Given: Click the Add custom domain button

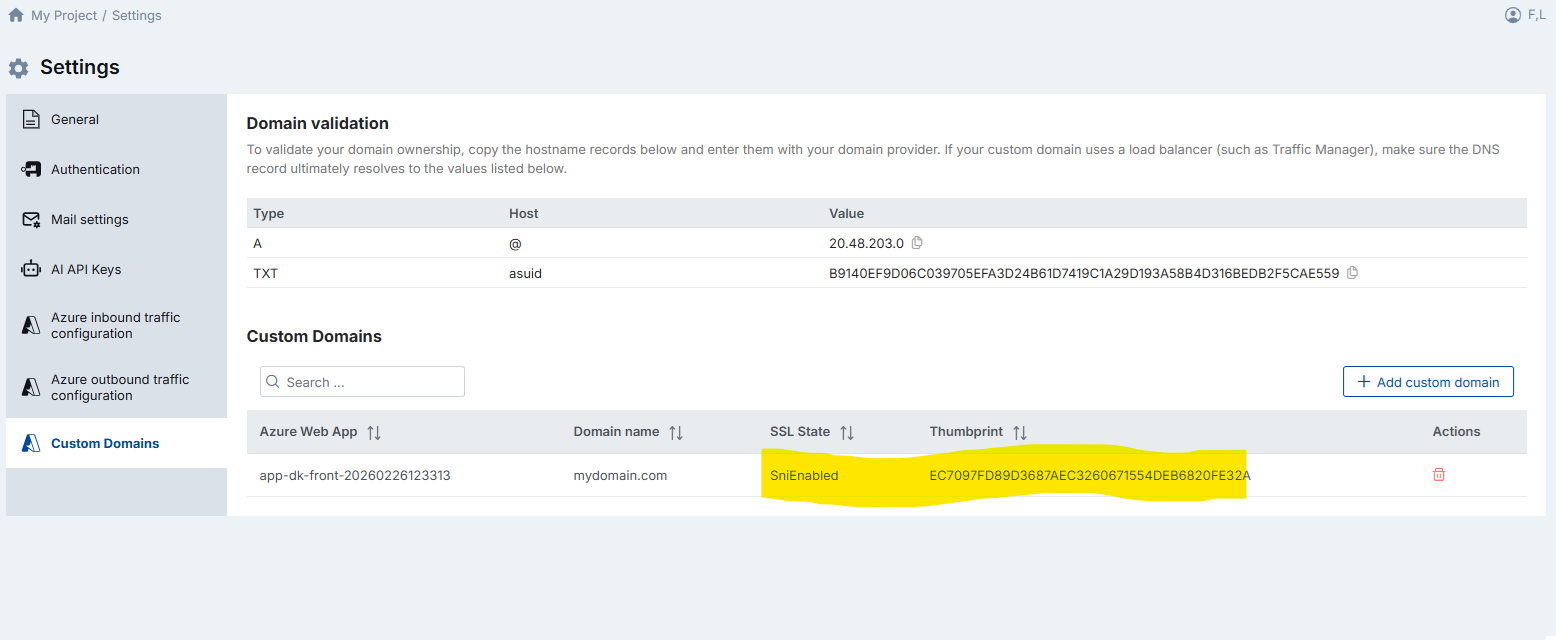Looking at the screenshot, I should point(1428,381).
